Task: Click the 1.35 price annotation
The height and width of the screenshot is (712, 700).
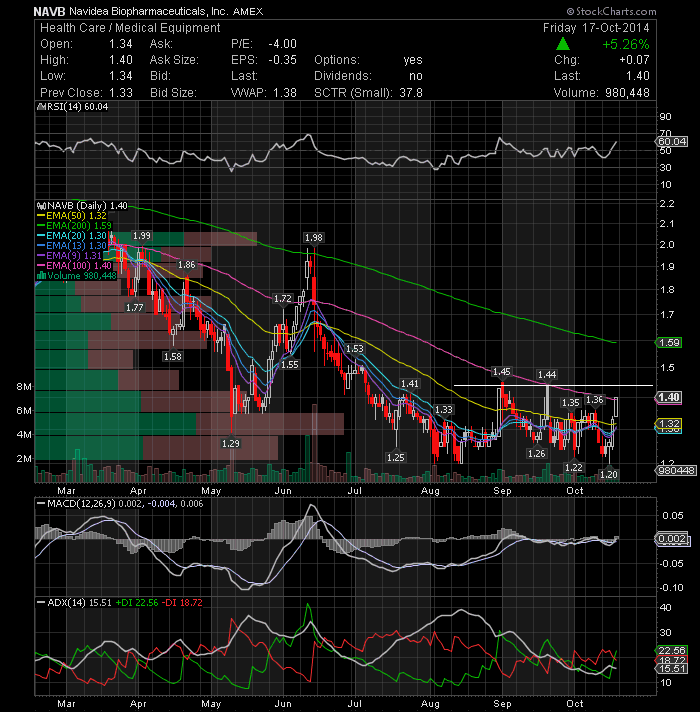Action: [x=571, y=402]
